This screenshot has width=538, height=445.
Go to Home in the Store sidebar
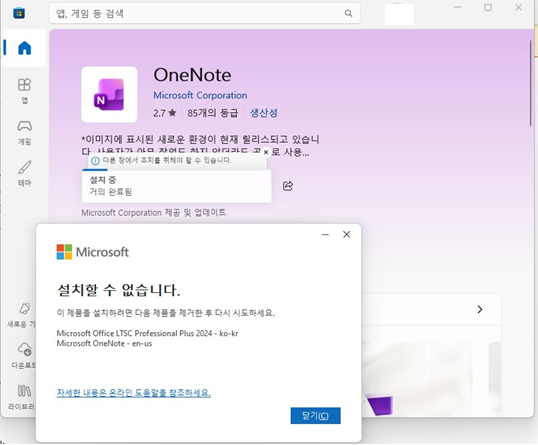(24, 48)
